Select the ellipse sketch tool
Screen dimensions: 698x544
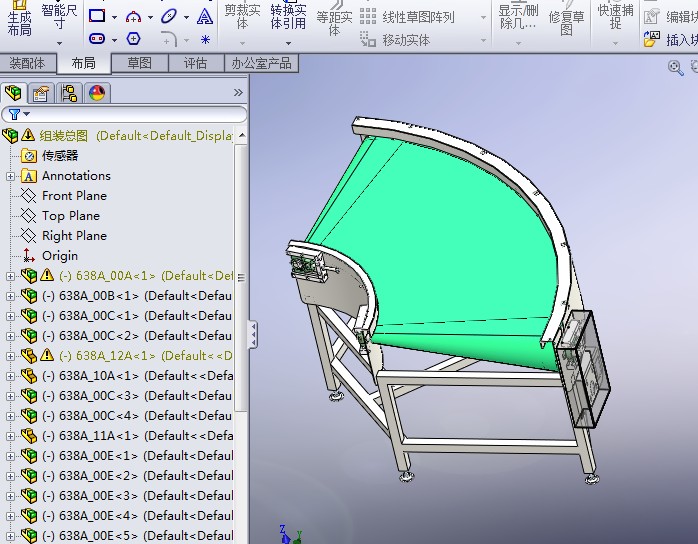(x=169, y=16)
